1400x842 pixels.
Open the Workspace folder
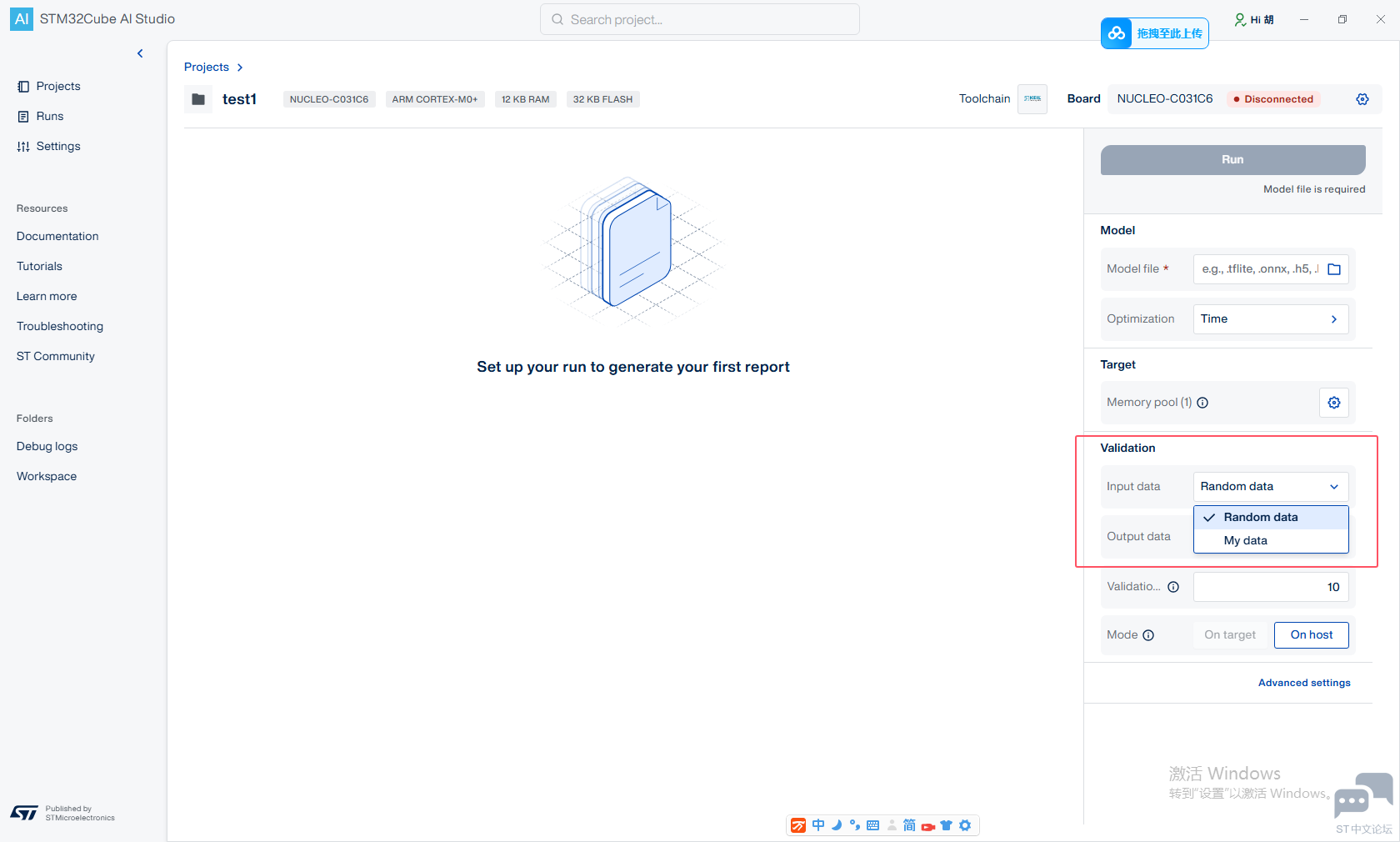click(x=47, y=476)
